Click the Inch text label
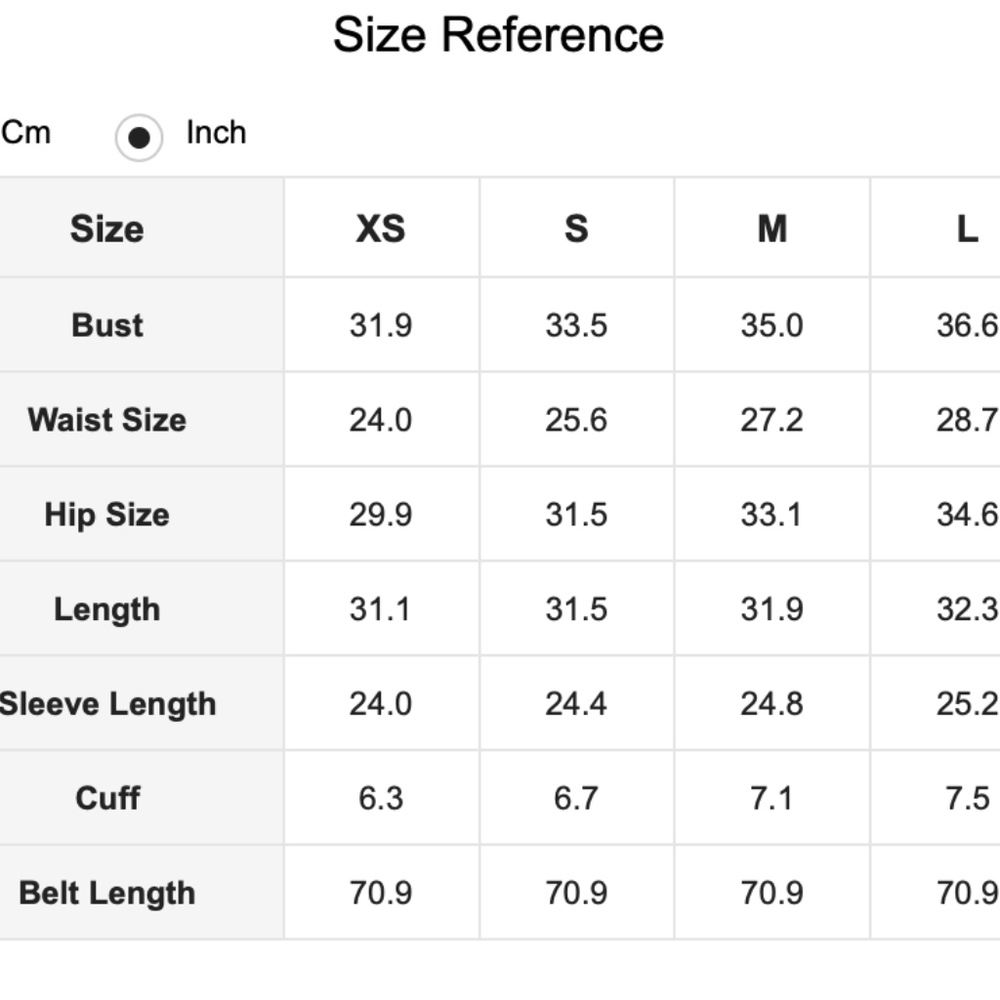 216,132
